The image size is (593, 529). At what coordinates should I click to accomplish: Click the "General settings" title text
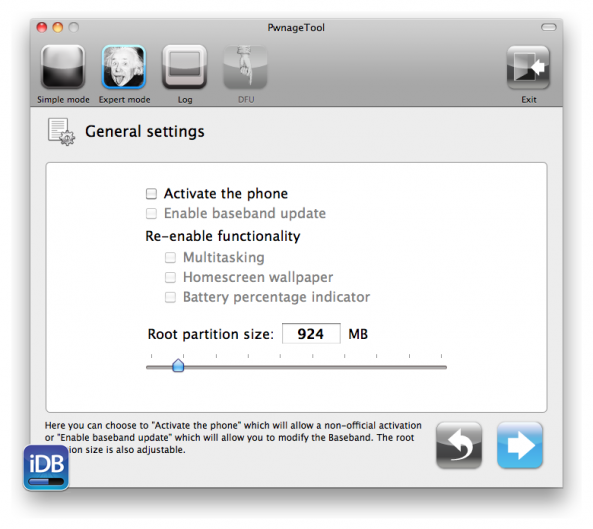pyautogui.click(x=144, y=132)
